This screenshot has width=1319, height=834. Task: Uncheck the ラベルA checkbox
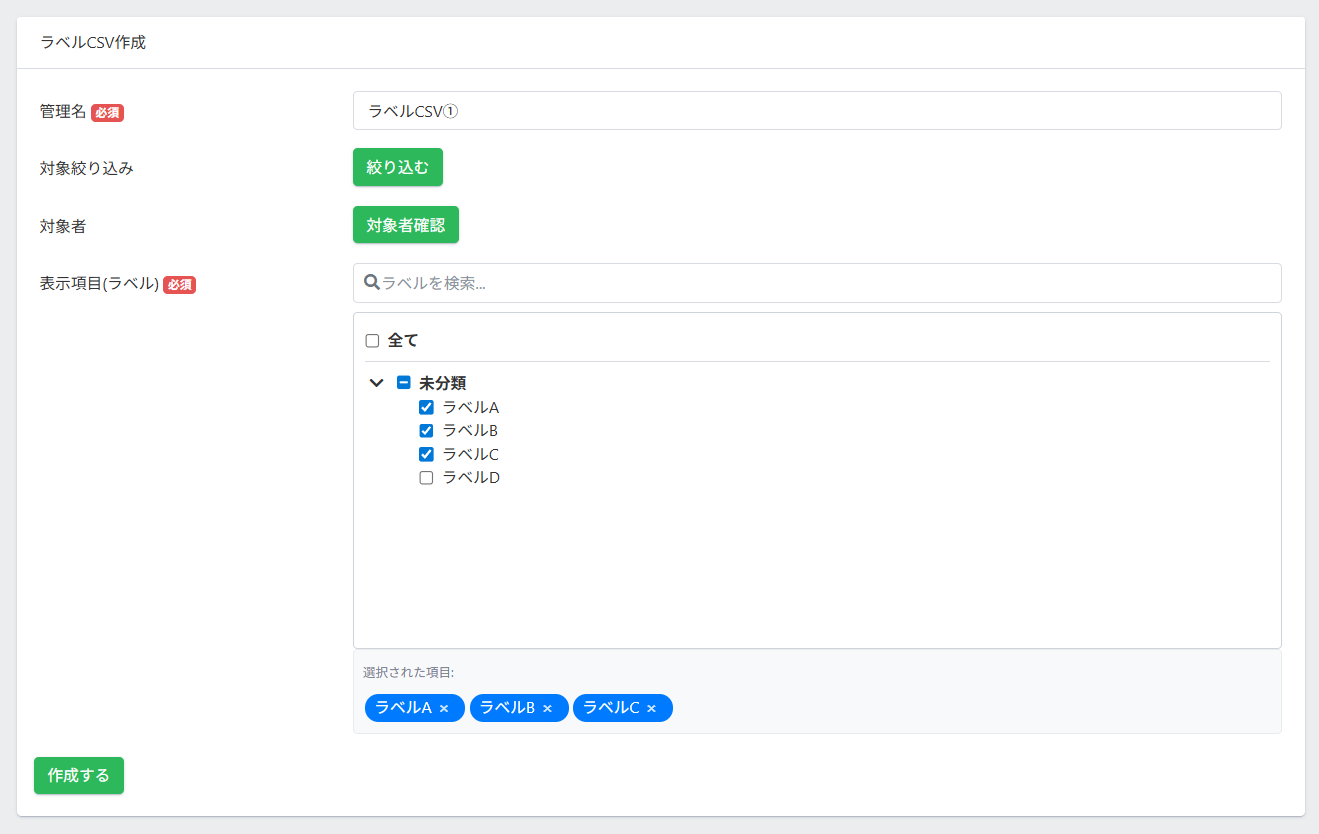pos(426,407)
